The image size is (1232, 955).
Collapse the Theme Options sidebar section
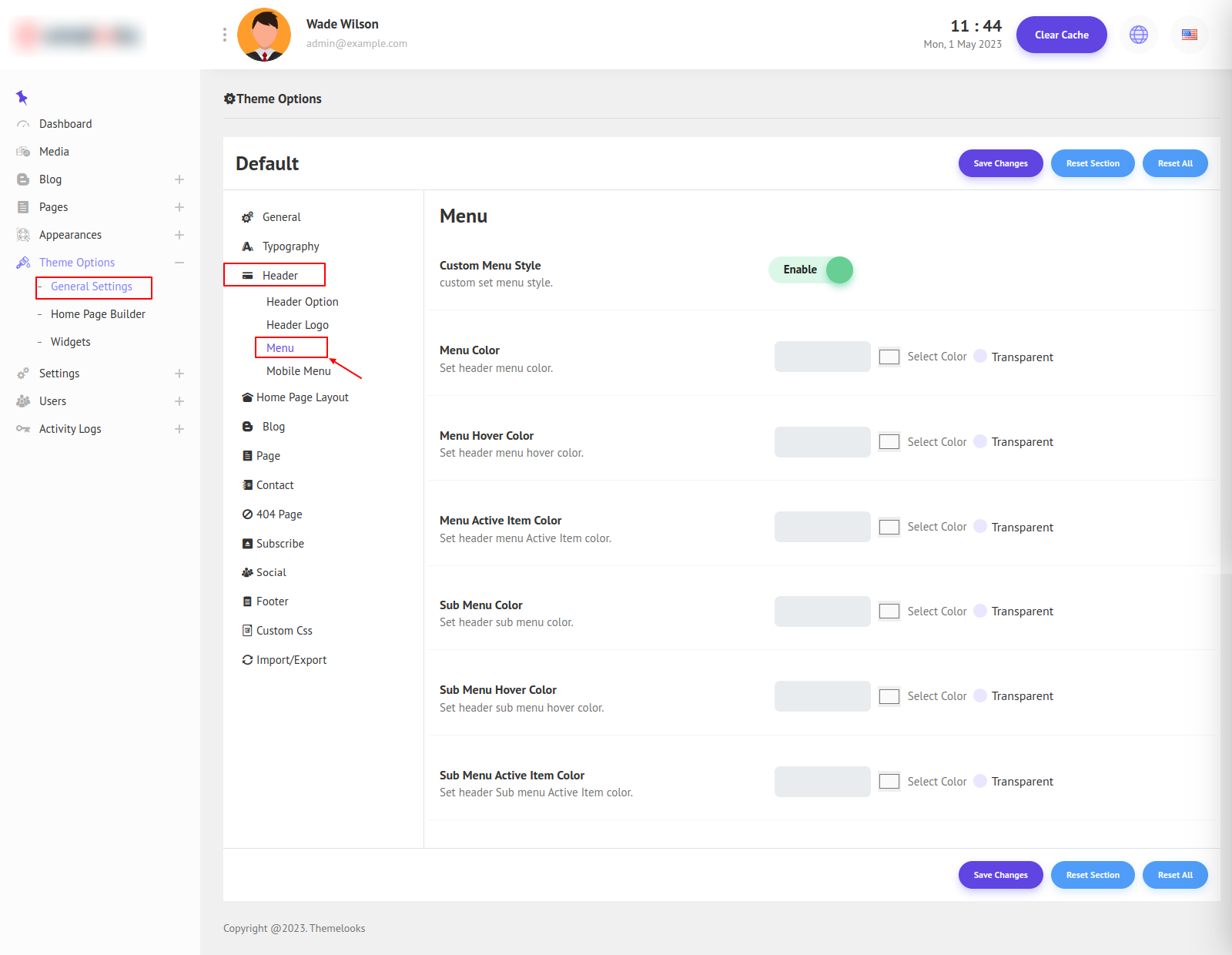click(179, 263)
